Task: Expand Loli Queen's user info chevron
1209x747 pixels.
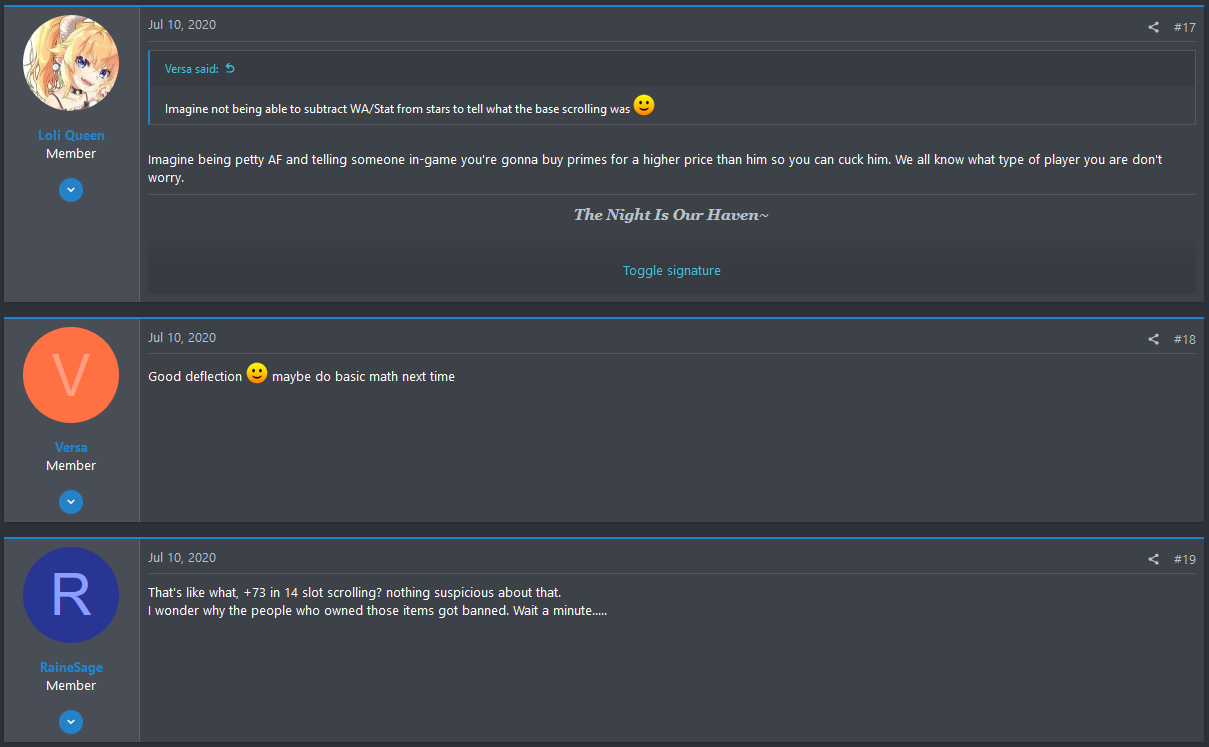Action: (71, 189)
